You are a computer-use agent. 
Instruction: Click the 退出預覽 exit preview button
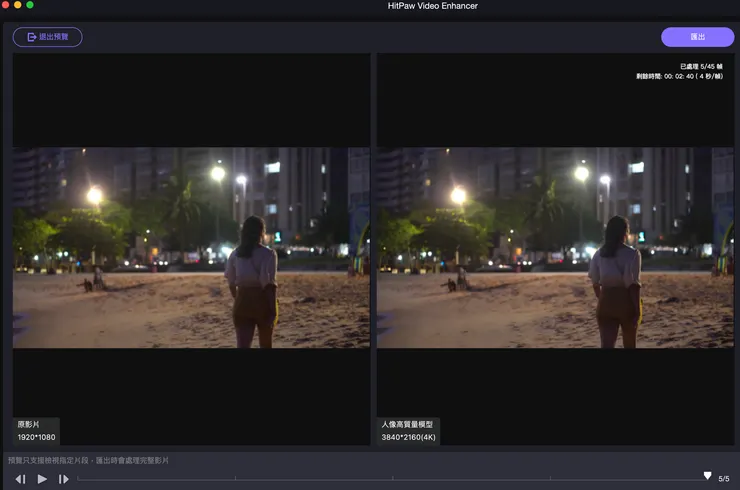[47, 37]
